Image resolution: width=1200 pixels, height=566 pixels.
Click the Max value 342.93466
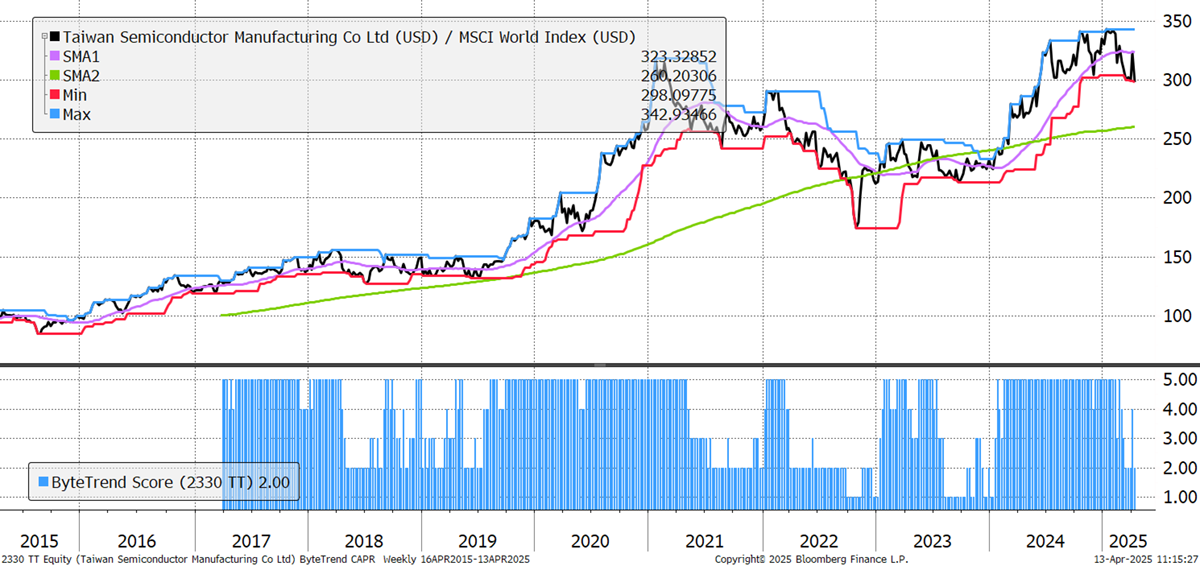(679, 114)
